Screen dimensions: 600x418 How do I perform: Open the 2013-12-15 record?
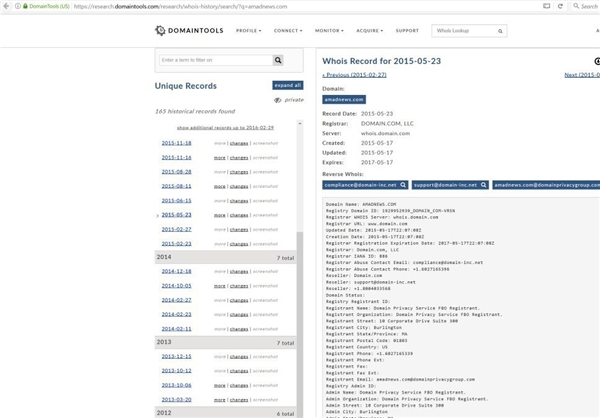pyautogui.click(x=176, y=356)
